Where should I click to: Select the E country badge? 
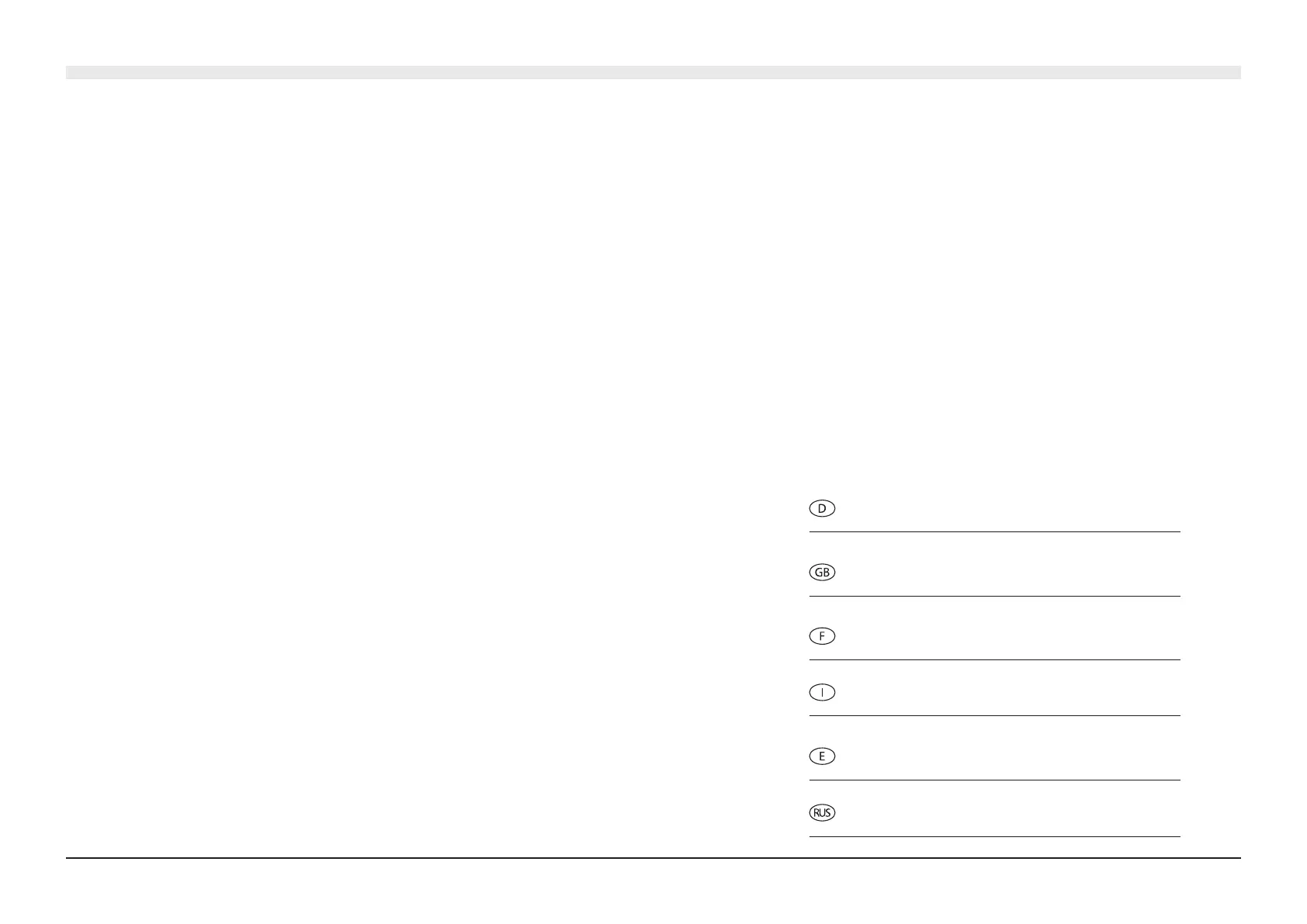[x=822, y=756]
